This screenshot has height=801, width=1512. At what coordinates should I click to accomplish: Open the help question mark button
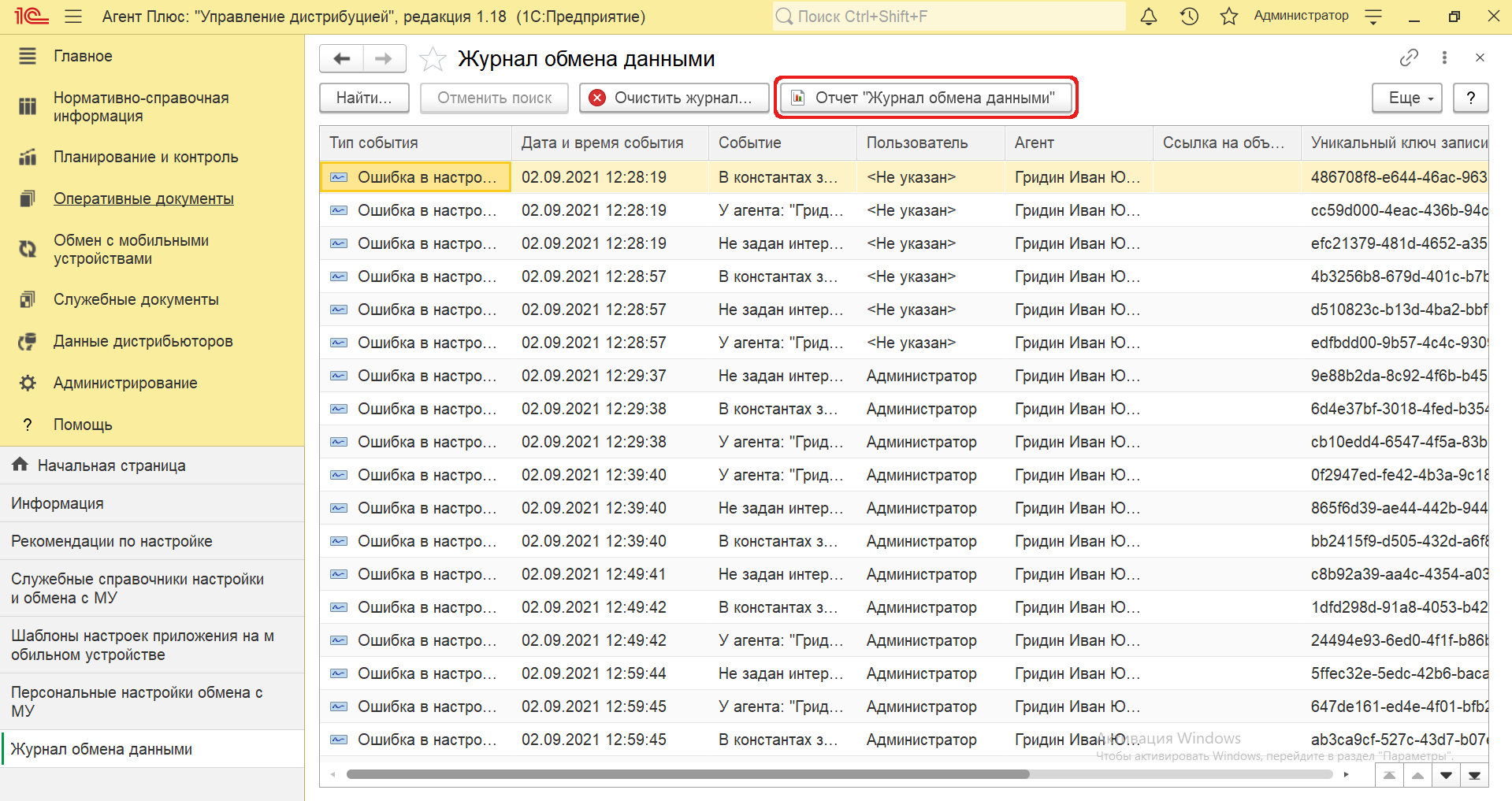tap(1470, 98)
